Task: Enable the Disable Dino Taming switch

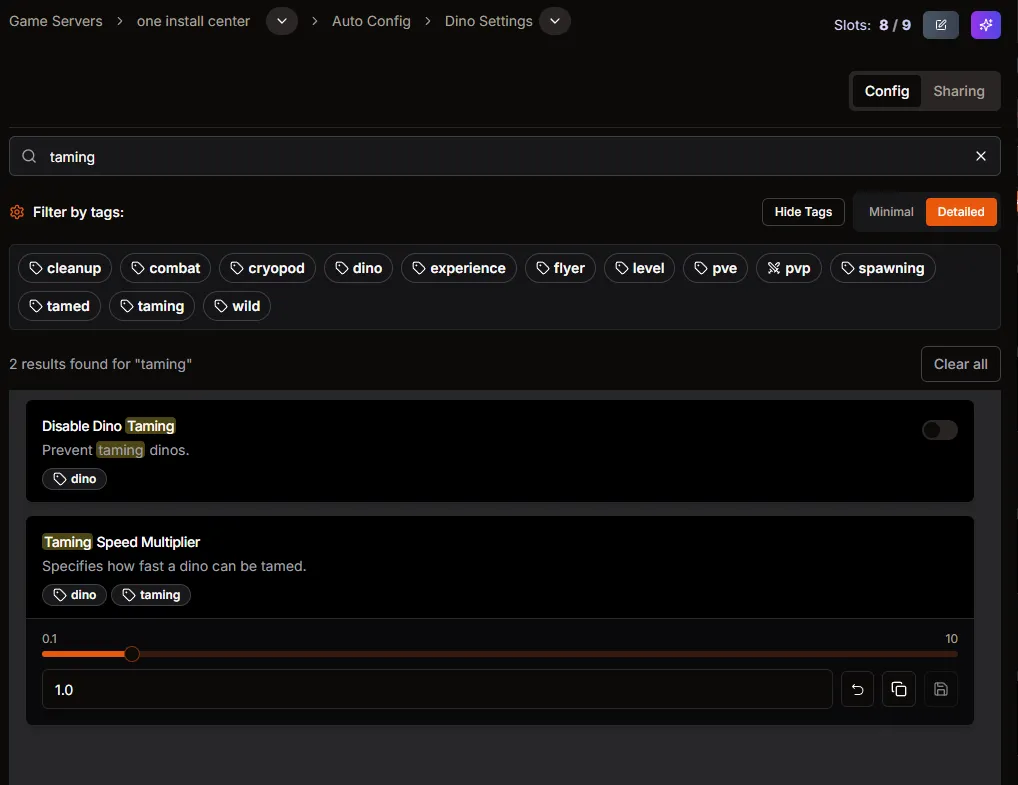Action: coord(939,429)
